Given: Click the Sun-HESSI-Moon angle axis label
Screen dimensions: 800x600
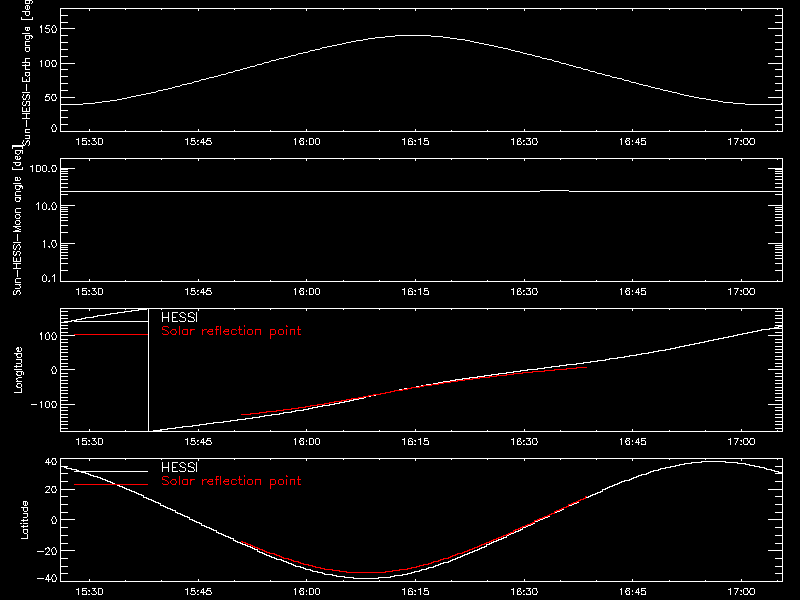Looking at the screenshot, I should [x=17, y=220].
